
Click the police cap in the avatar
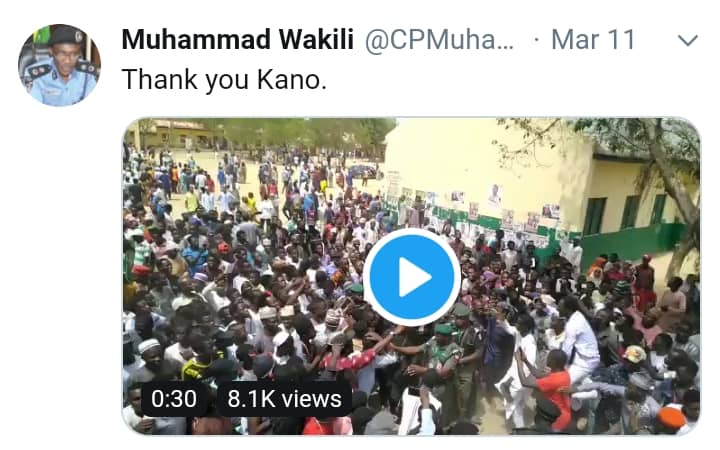[65, 35]
